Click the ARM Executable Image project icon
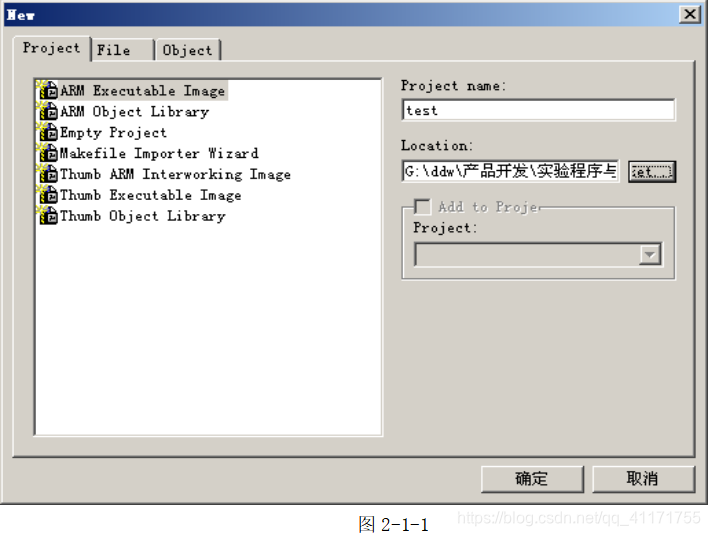Screen dimensions: 710x536 (48, 90)
